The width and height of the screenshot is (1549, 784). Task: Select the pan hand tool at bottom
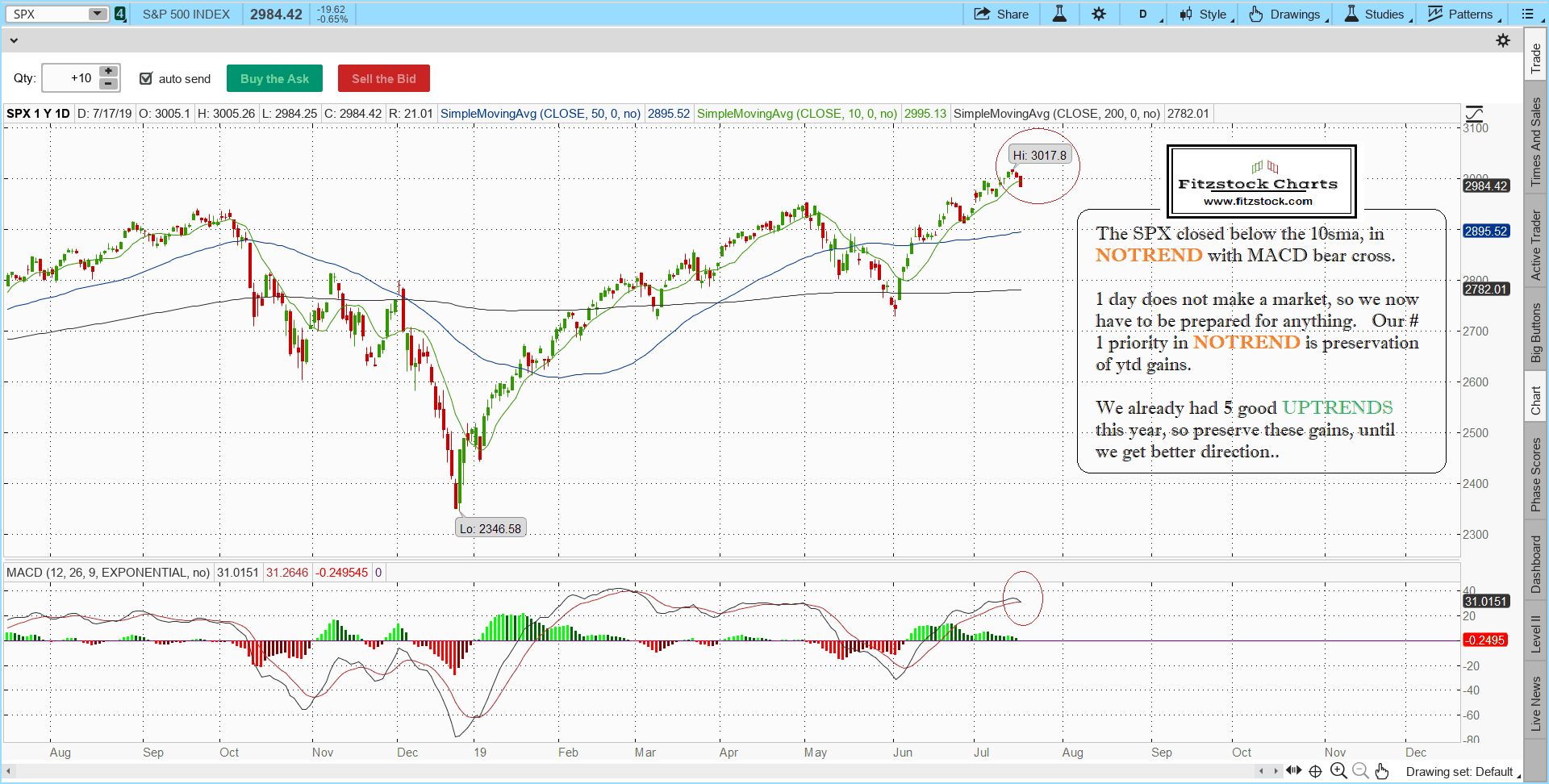(1382, 771)
